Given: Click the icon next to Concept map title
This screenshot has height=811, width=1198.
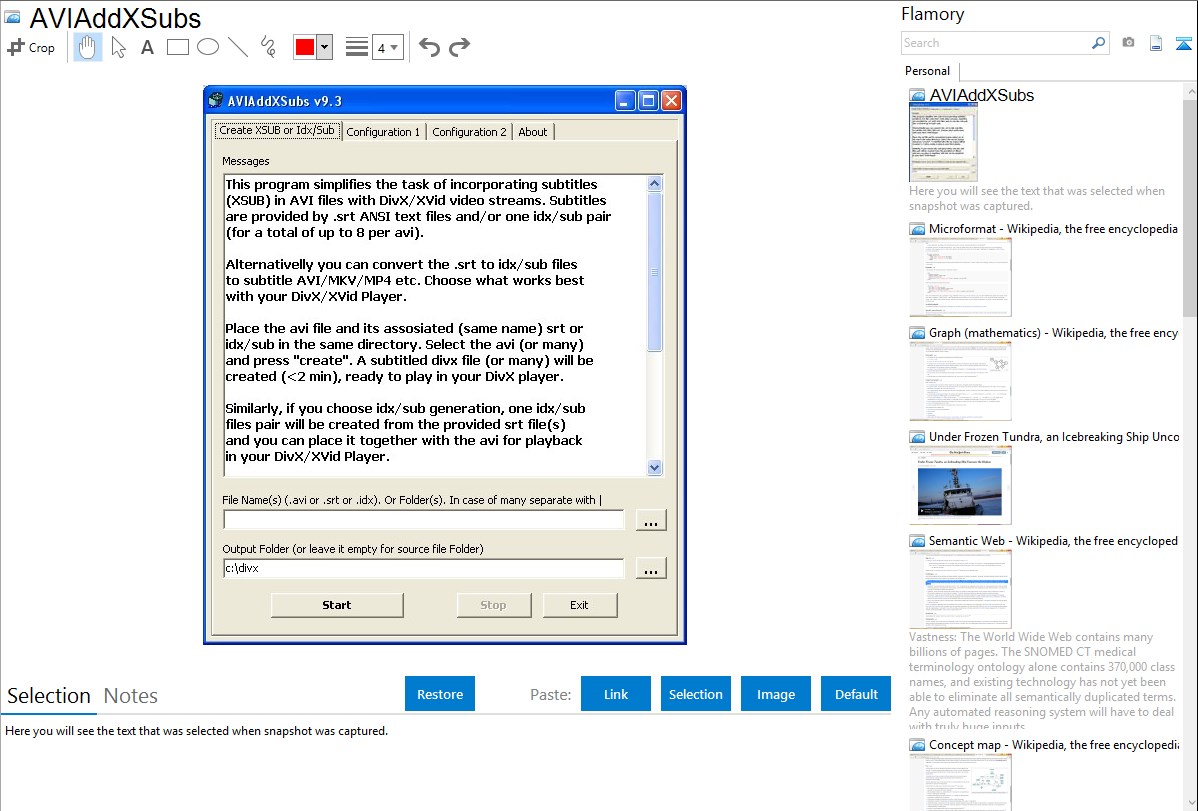Looking at the screenshot, I should click(917, 745).
